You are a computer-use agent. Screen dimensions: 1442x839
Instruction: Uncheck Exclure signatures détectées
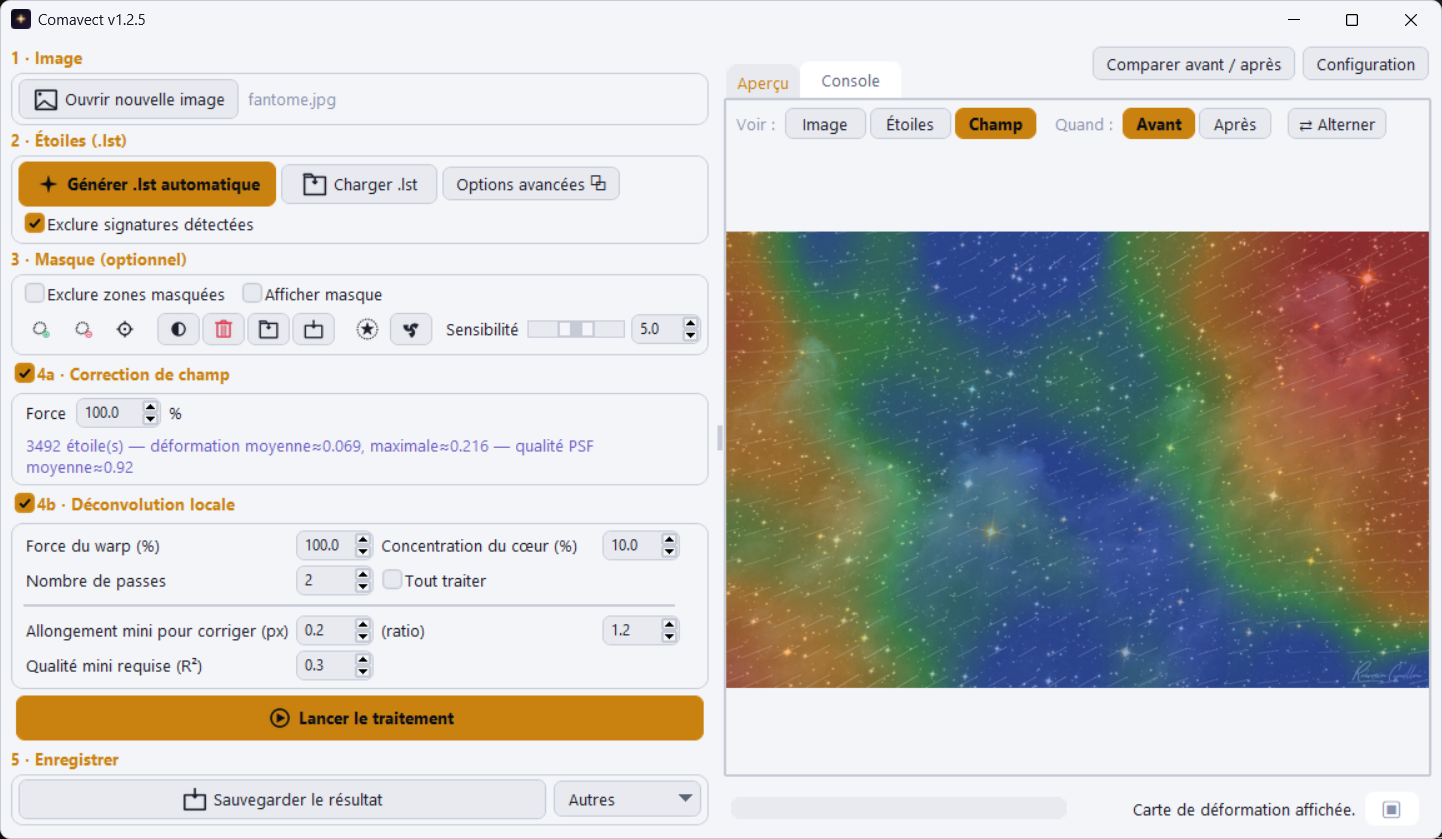pyautogui.click(x=35, y=223)
